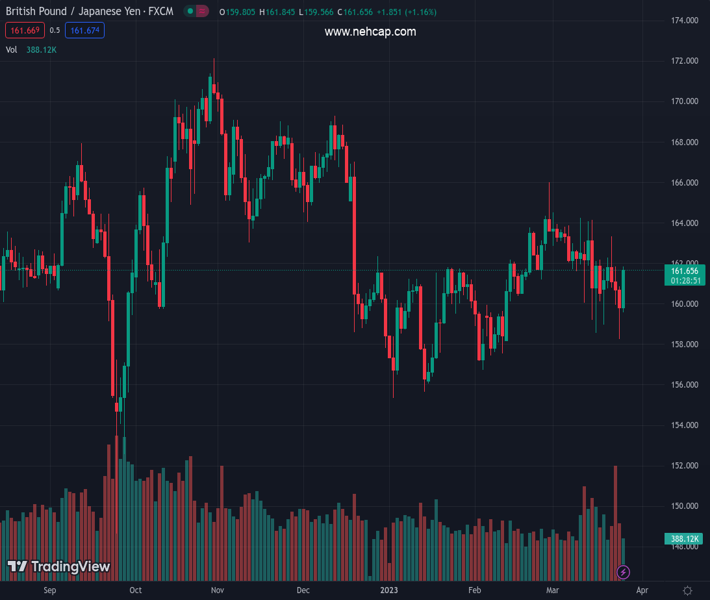Click the 170.000 price scale label
This screenshot has height=600, width=710.
click(684, 102)
